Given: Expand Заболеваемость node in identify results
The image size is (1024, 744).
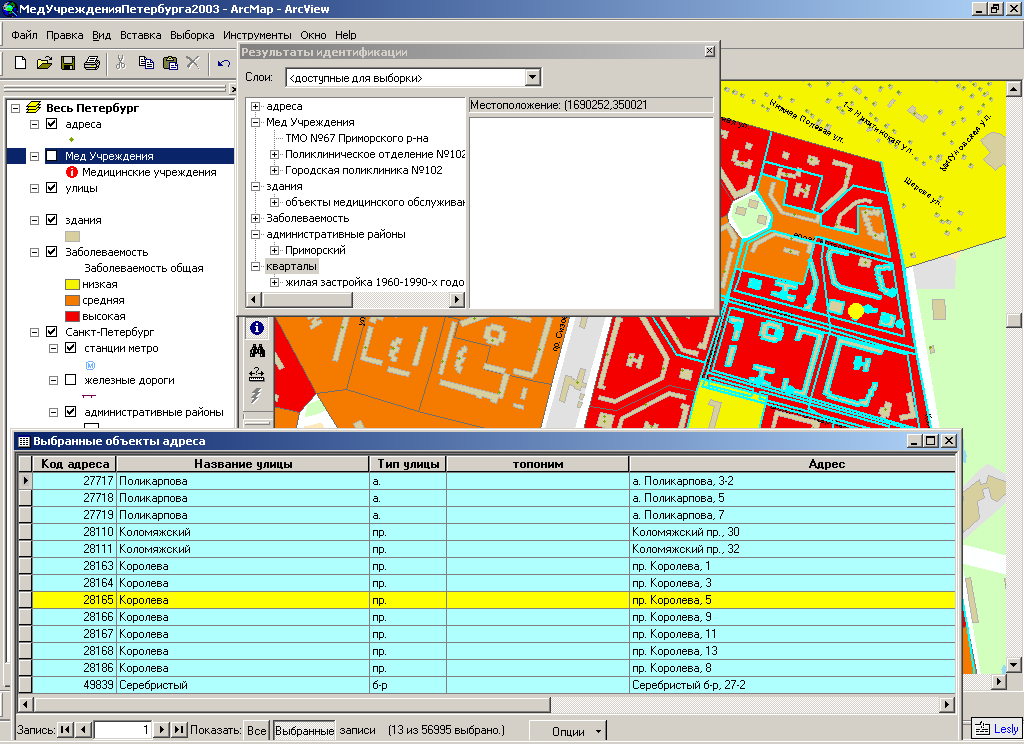Looking at the screenshot, I should [x=255, y=218].
